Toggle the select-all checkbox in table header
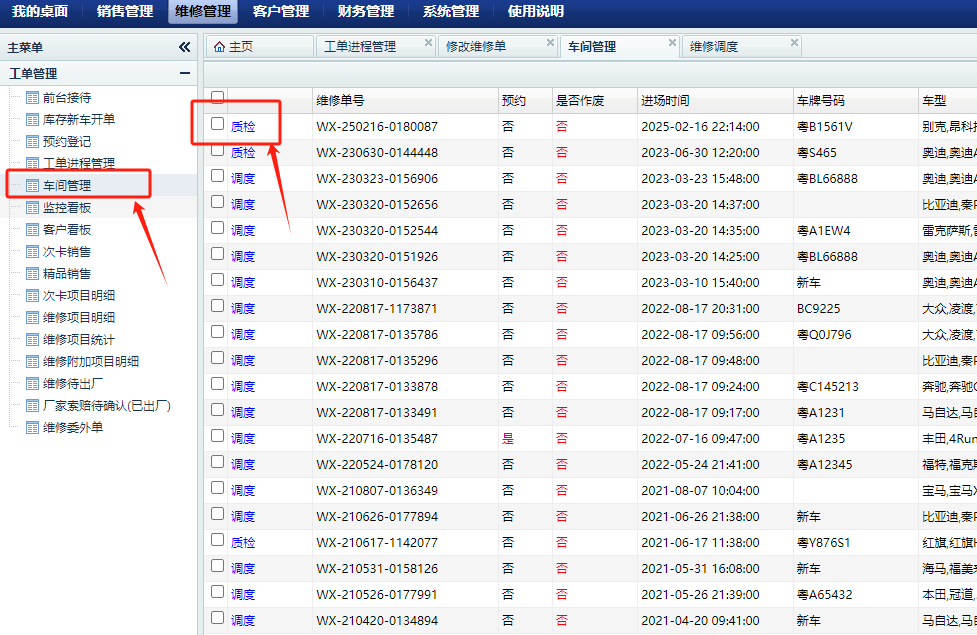The width and height of the screenshot is (977, 635). coord(217,97)
